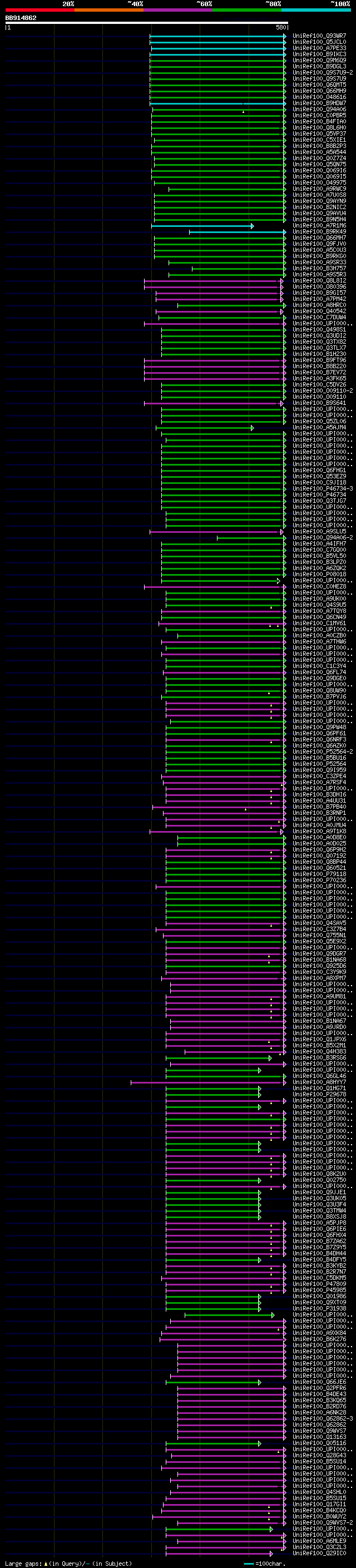356x1568 pixels.
Task: Click the UniRef100_B8XSJ8 label
Action: [319, 1216]
